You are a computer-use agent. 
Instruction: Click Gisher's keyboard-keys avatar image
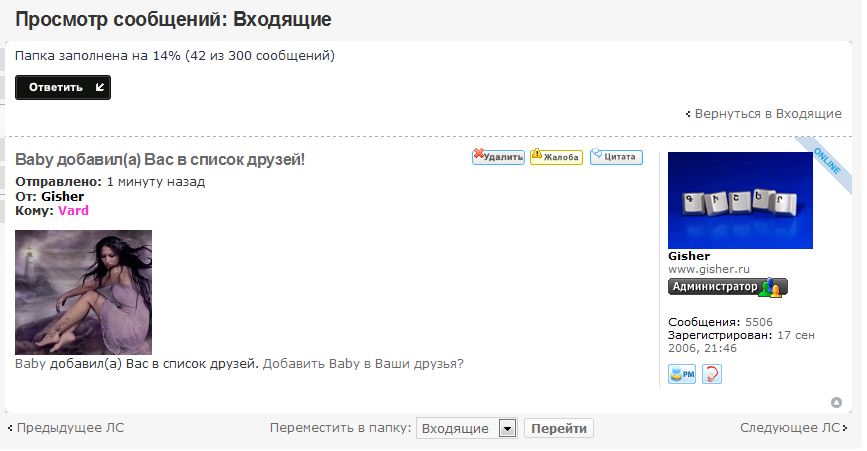tap(739, 200)
